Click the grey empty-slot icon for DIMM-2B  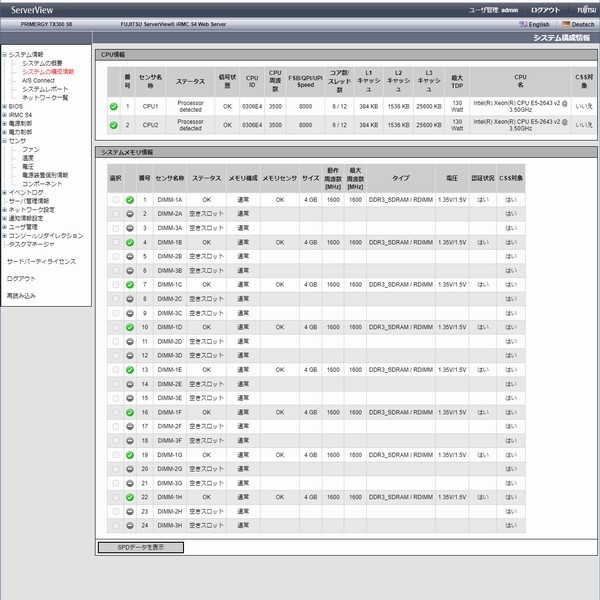tap(130, 256)
